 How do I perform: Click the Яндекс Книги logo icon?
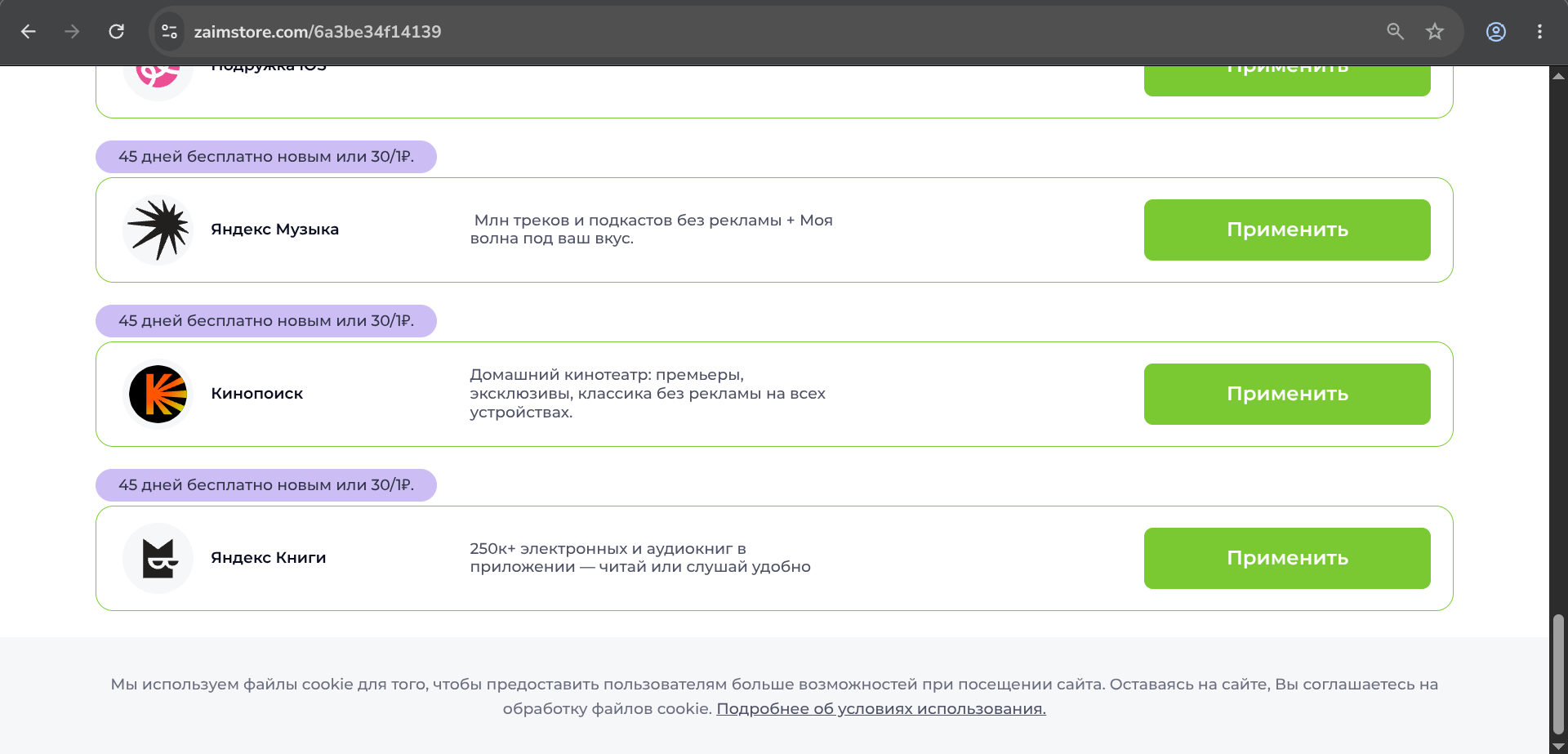click(x=158, y=558)
